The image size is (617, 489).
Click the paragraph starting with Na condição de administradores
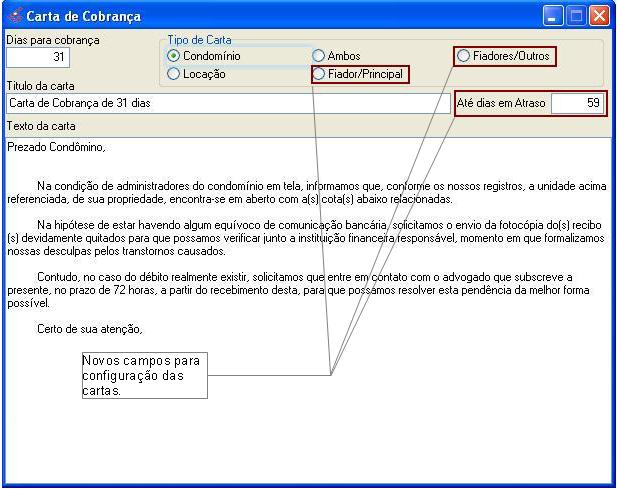coord(300,191)
